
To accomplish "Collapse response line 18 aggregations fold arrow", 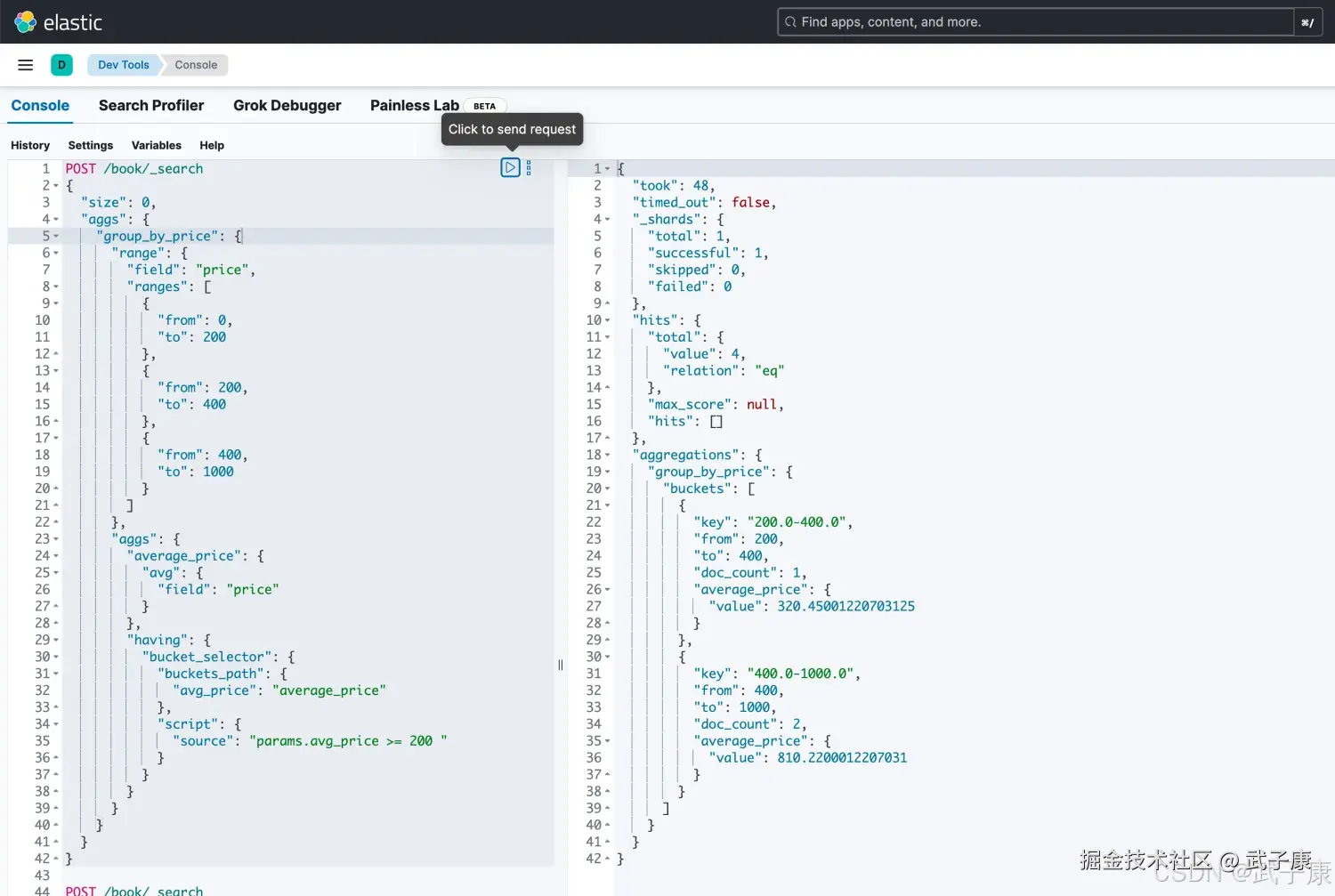I will pyautogui.click(x=608, y=456).
